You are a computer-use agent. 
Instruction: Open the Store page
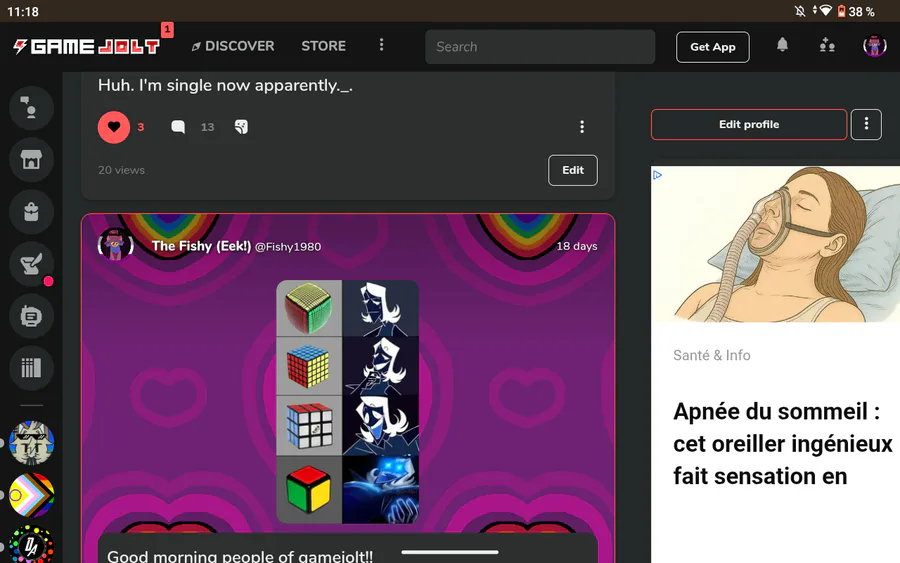324,46
